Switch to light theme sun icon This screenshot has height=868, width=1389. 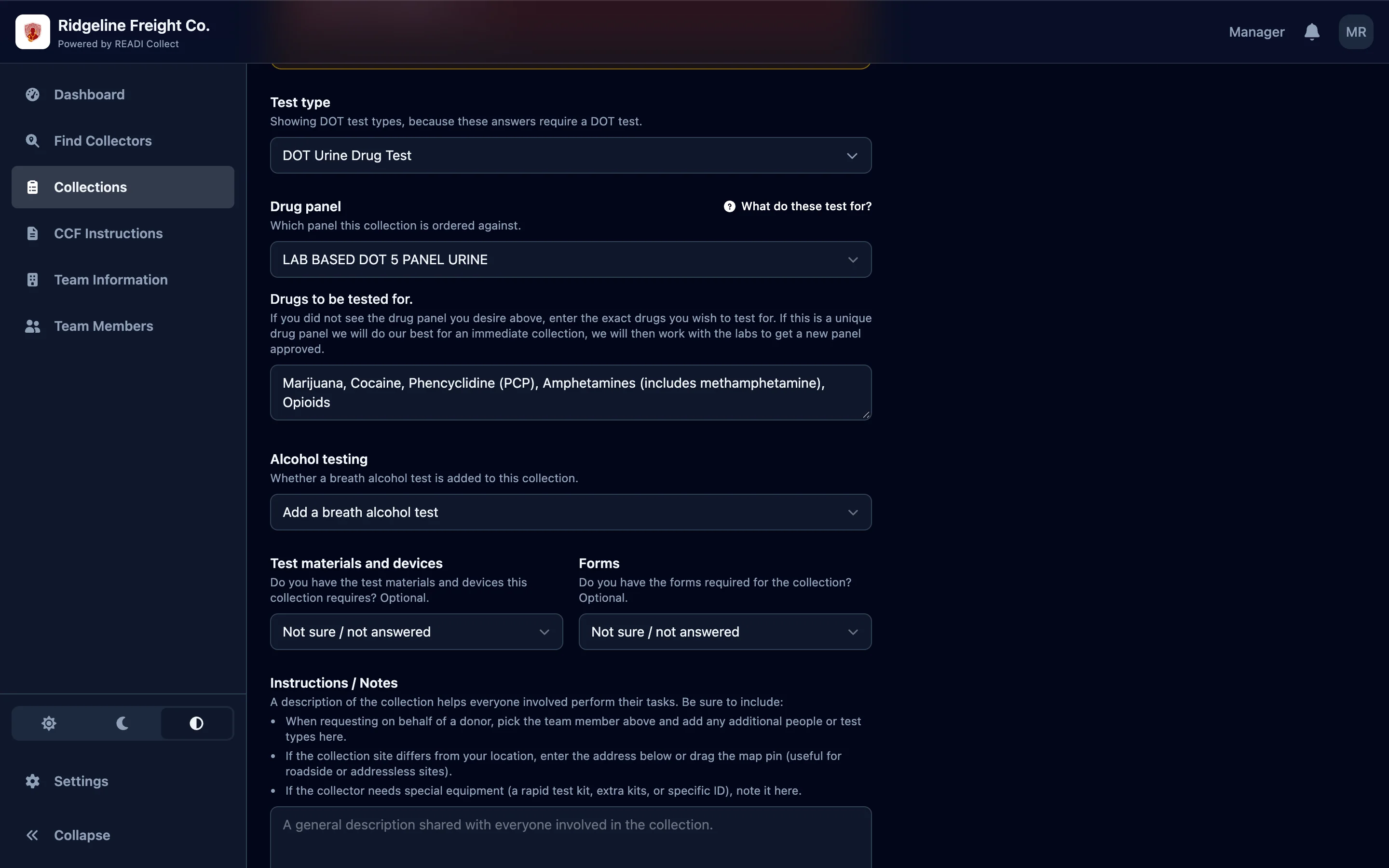49,723
